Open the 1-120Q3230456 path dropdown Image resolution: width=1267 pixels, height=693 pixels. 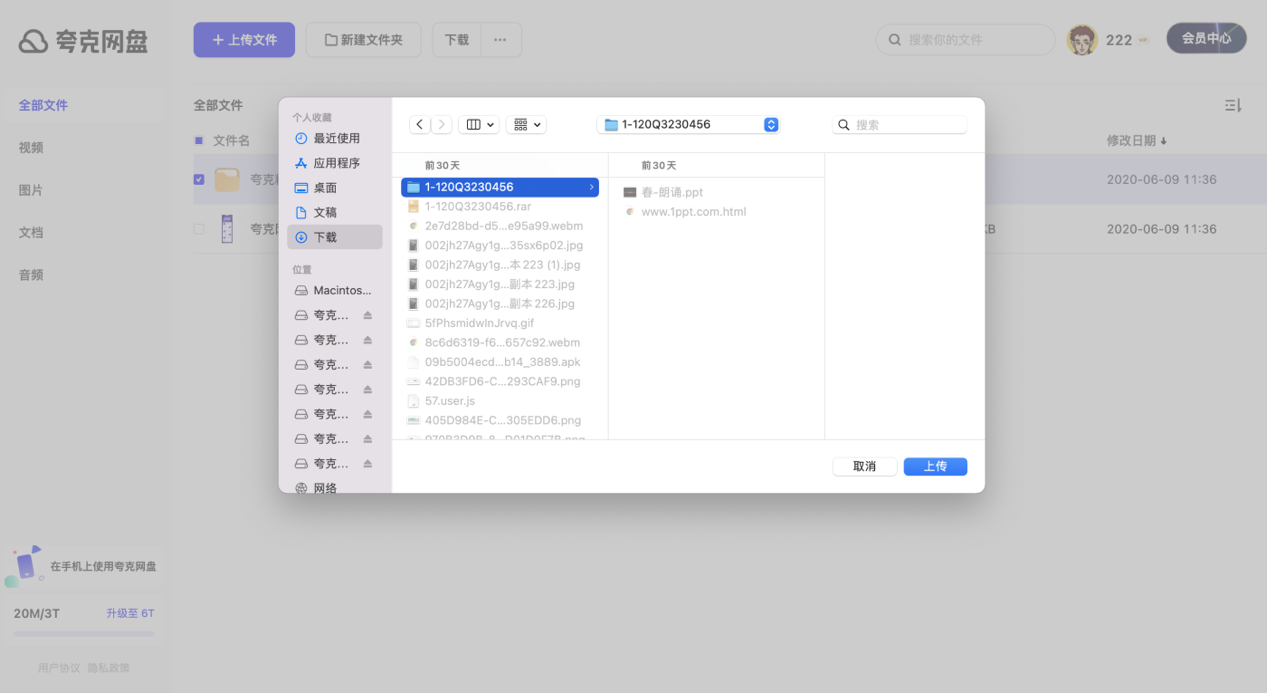pyautogui.click(x=770, y=124)
